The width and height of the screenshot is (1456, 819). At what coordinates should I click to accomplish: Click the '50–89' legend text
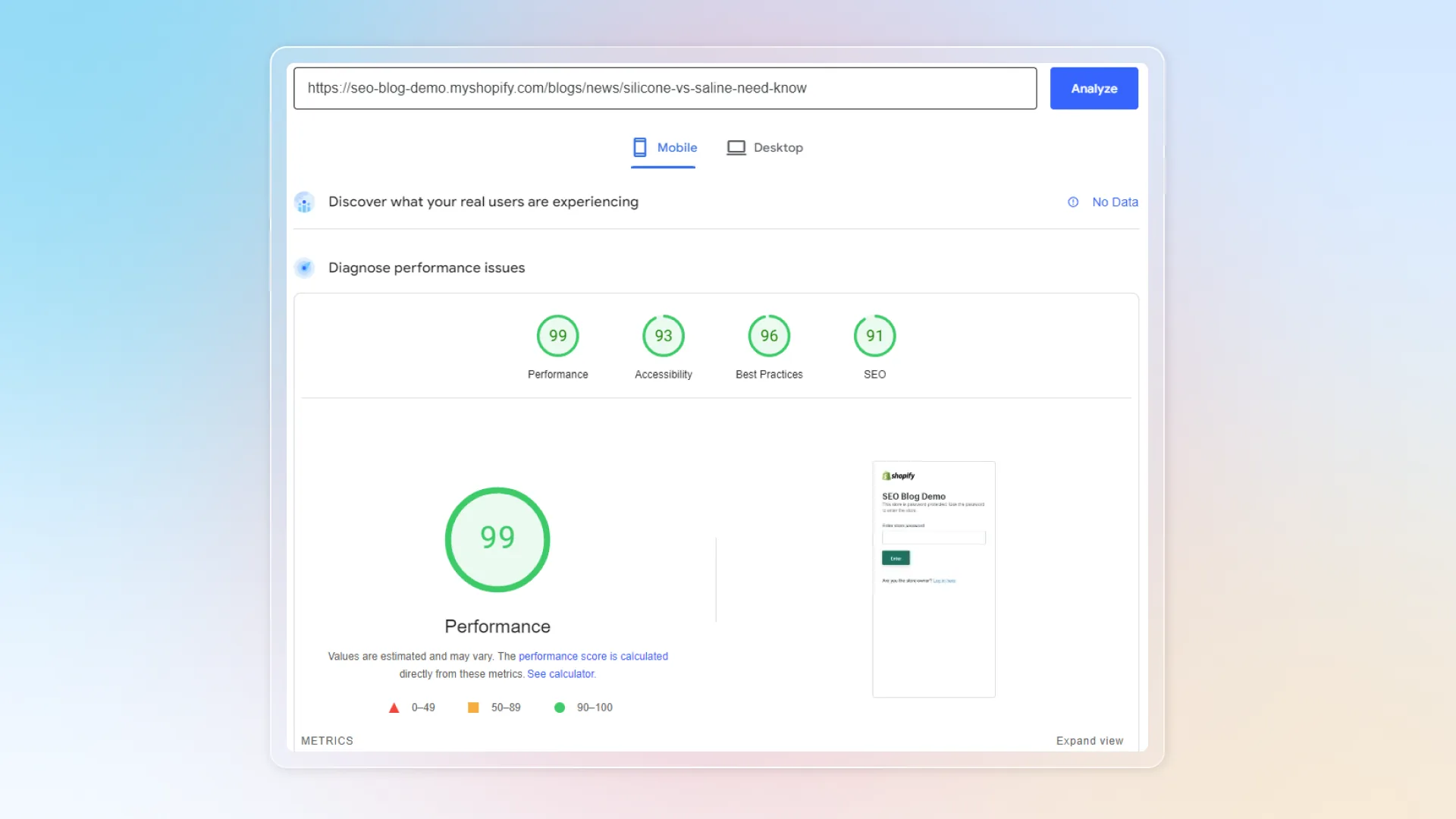[x=506, y=708]
